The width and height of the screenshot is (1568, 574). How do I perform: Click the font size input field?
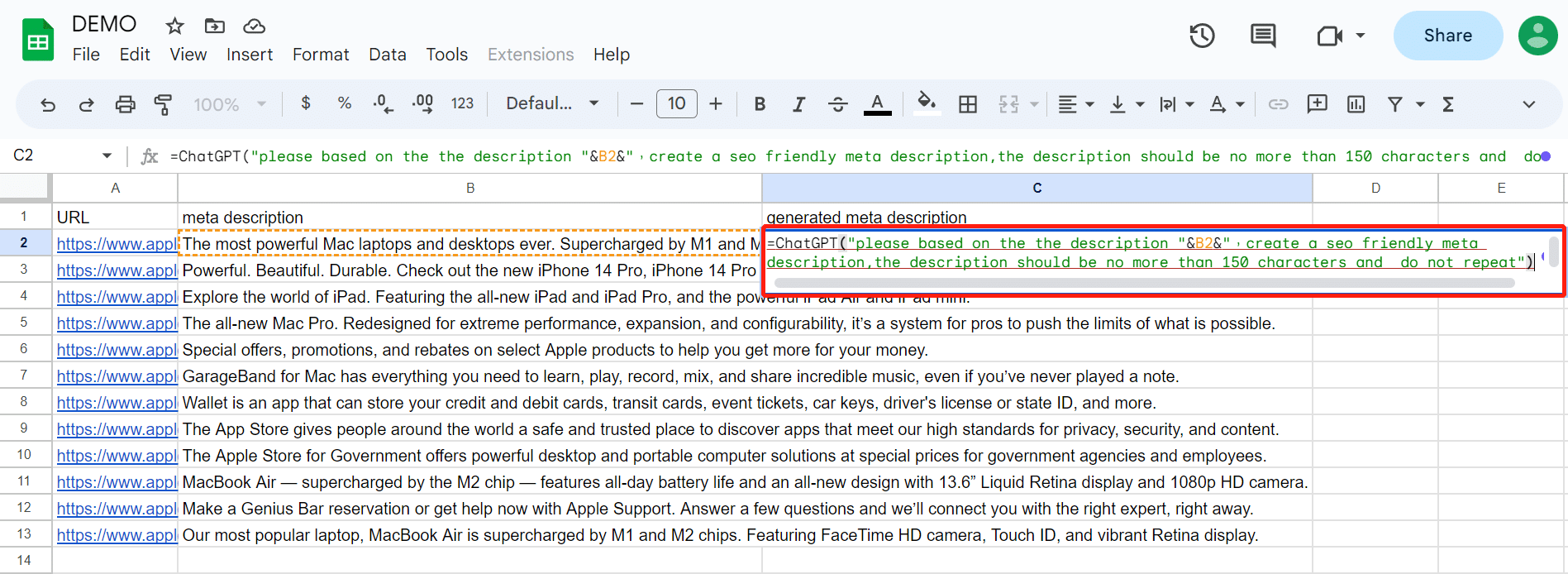[676, 104]
